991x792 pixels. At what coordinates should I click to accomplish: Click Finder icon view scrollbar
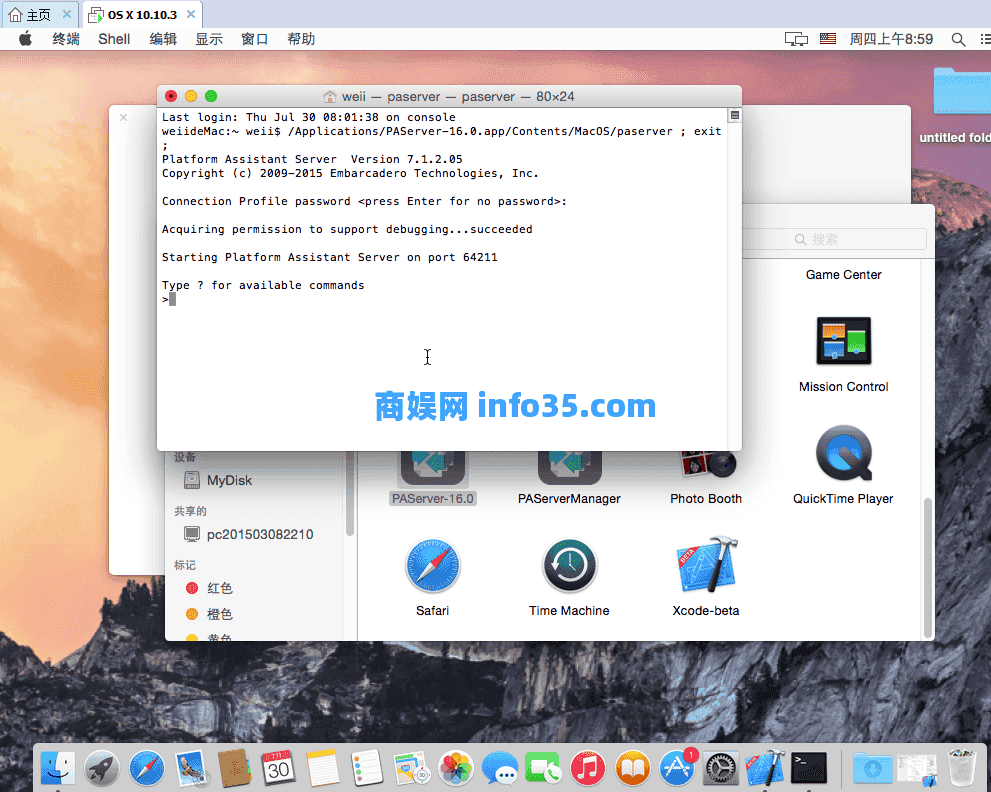pos(927,567)
